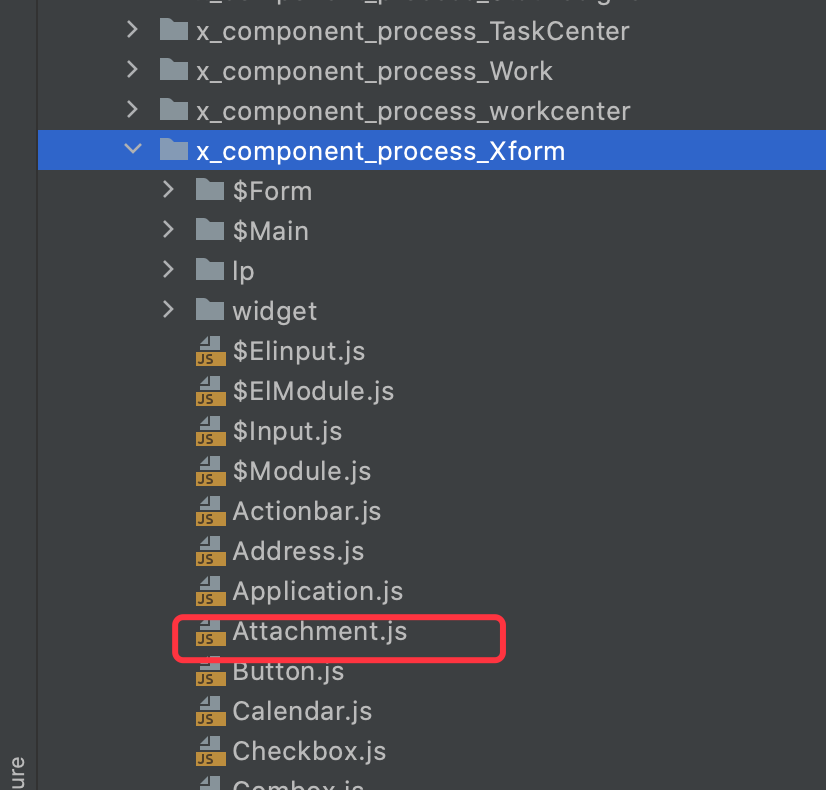This screenshot has height=790, width=826.
Task: Click the $Form folder icon
Action: click(209, 190)
